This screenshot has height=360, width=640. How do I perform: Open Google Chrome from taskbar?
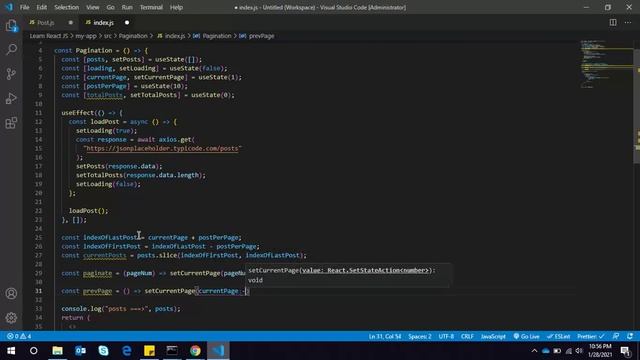click(195, 351)
